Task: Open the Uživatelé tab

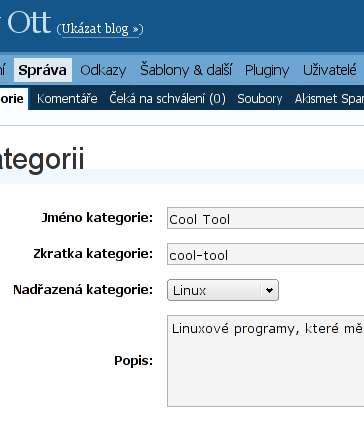Action: pyautogui.click(x=330, y=70)
